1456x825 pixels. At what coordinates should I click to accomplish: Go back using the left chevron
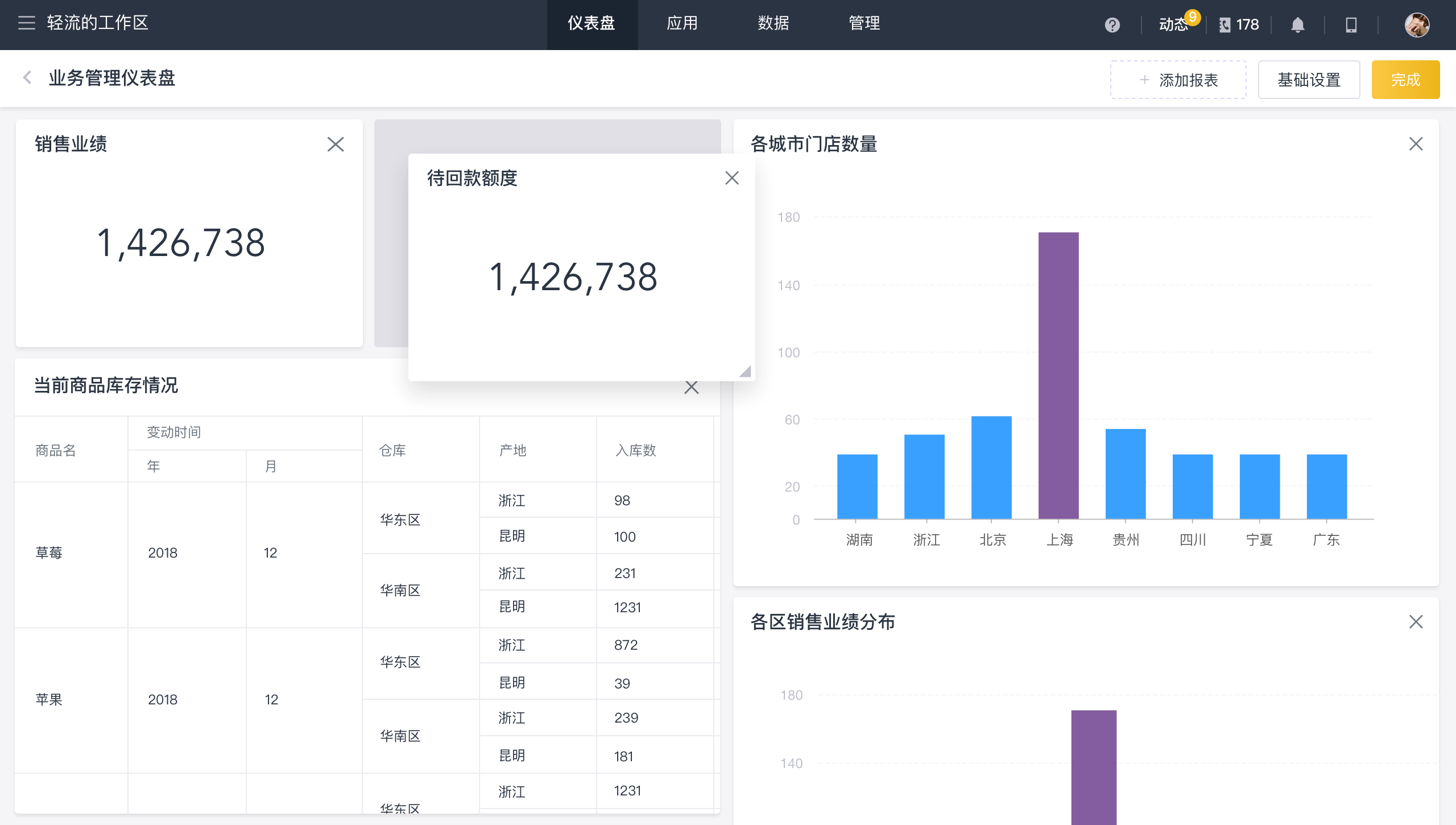27,77
